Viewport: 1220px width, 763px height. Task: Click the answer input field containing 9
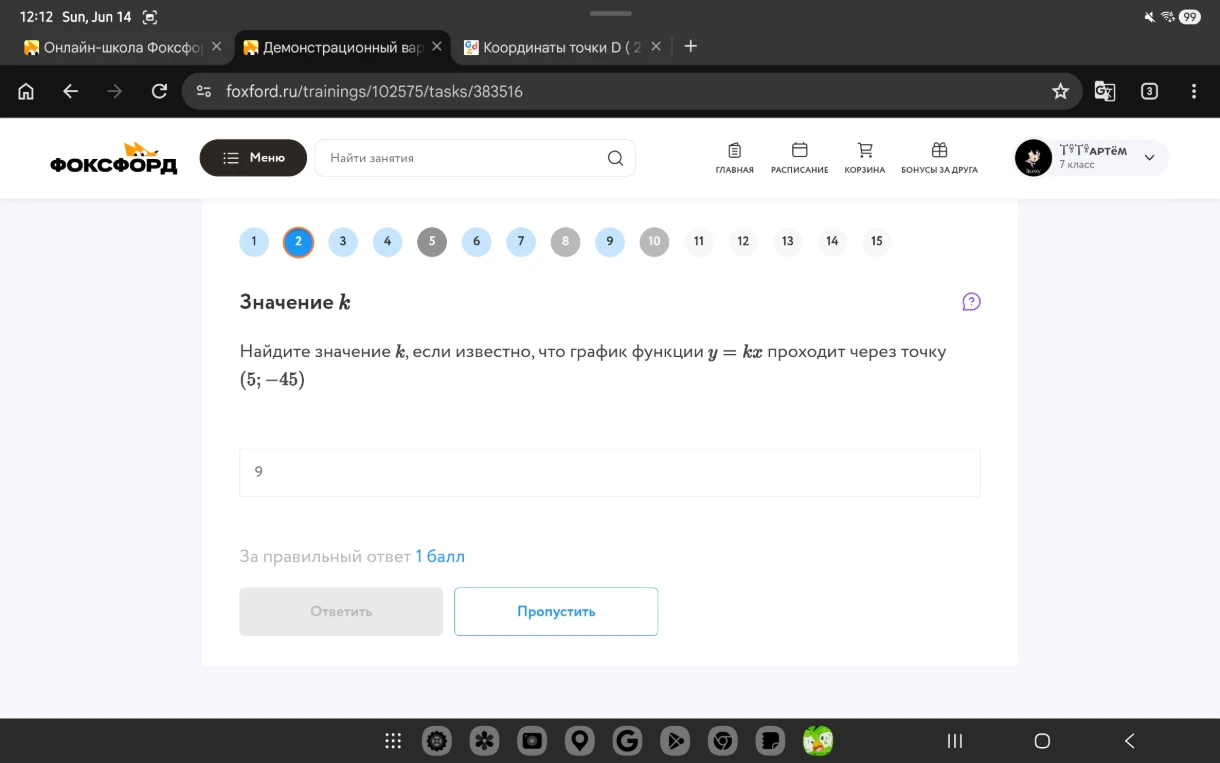point(610,472)
